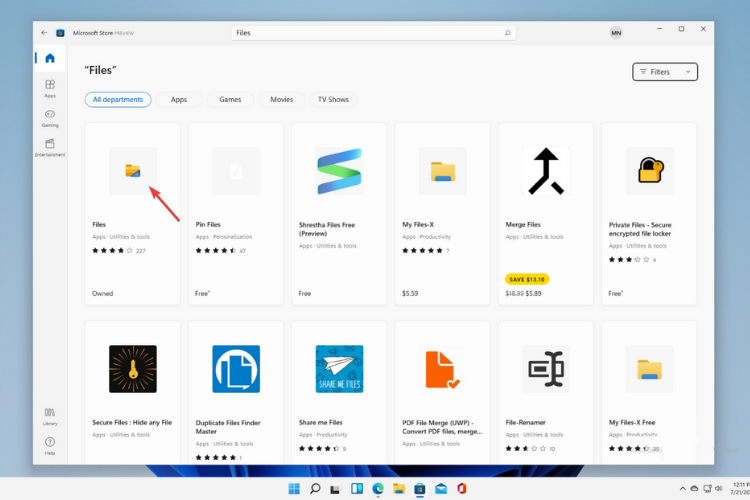Image resolution: width=750 pixels, height=500 pixels.
Task: Click the Secure Files key icon
Action: 133,369
